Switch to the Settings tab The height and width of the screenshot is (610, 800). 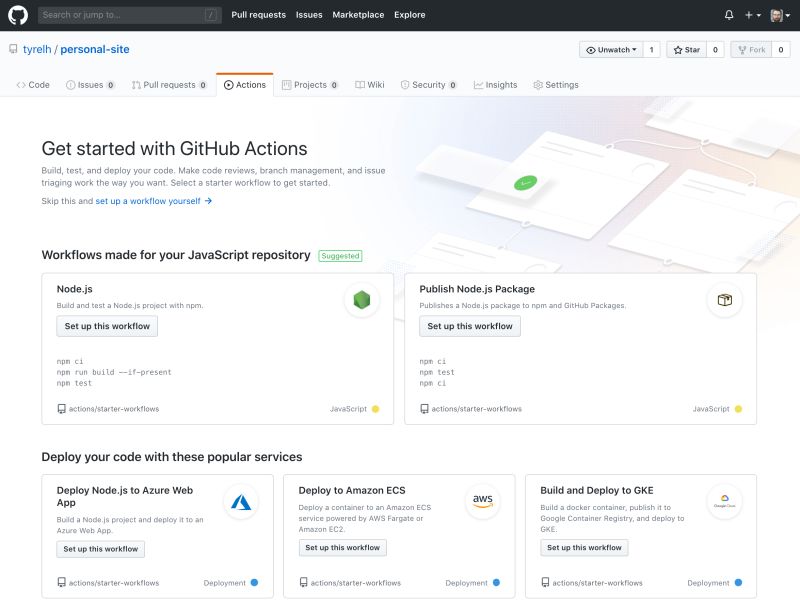click(557, 85)
